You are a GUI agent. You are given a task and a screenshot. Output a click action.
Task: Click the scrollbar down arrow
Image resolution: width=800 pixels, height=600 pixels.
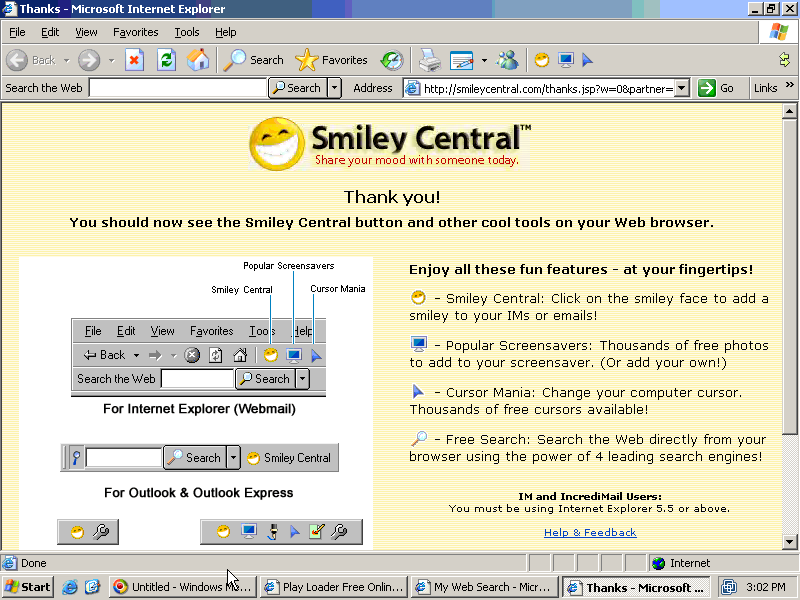point(789,542)
